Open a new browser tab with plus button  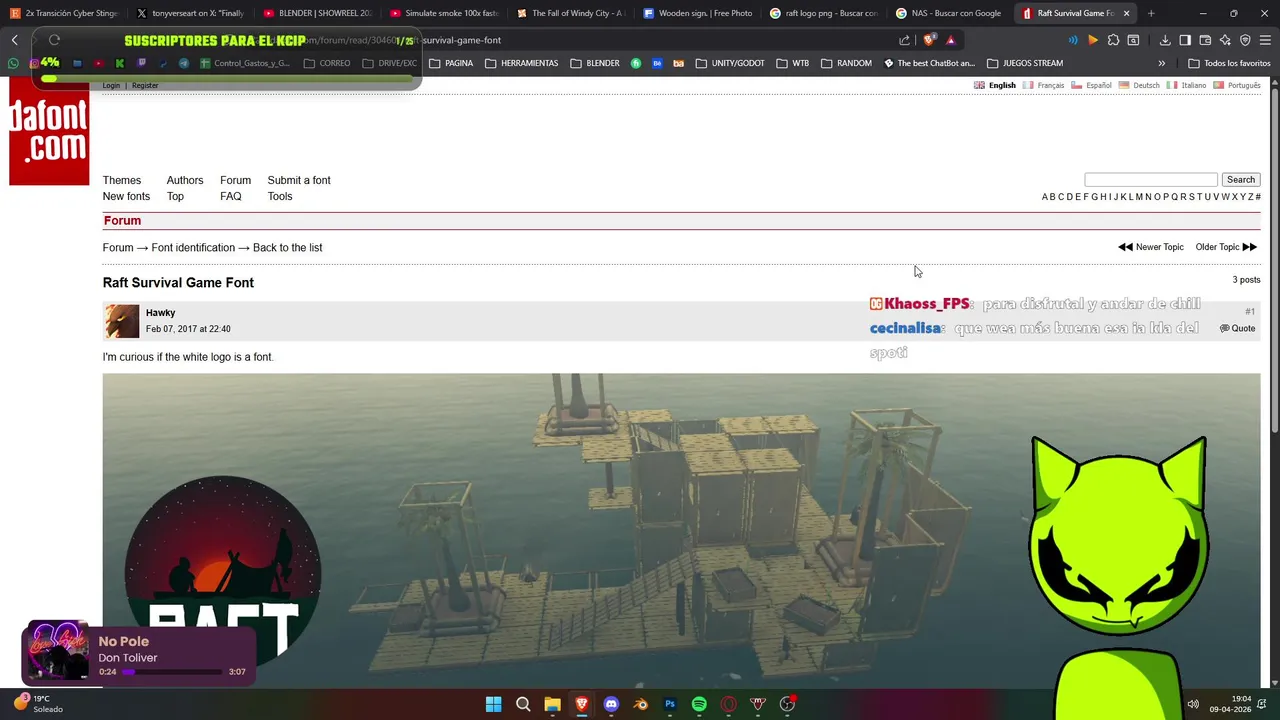pos(1151,13)
